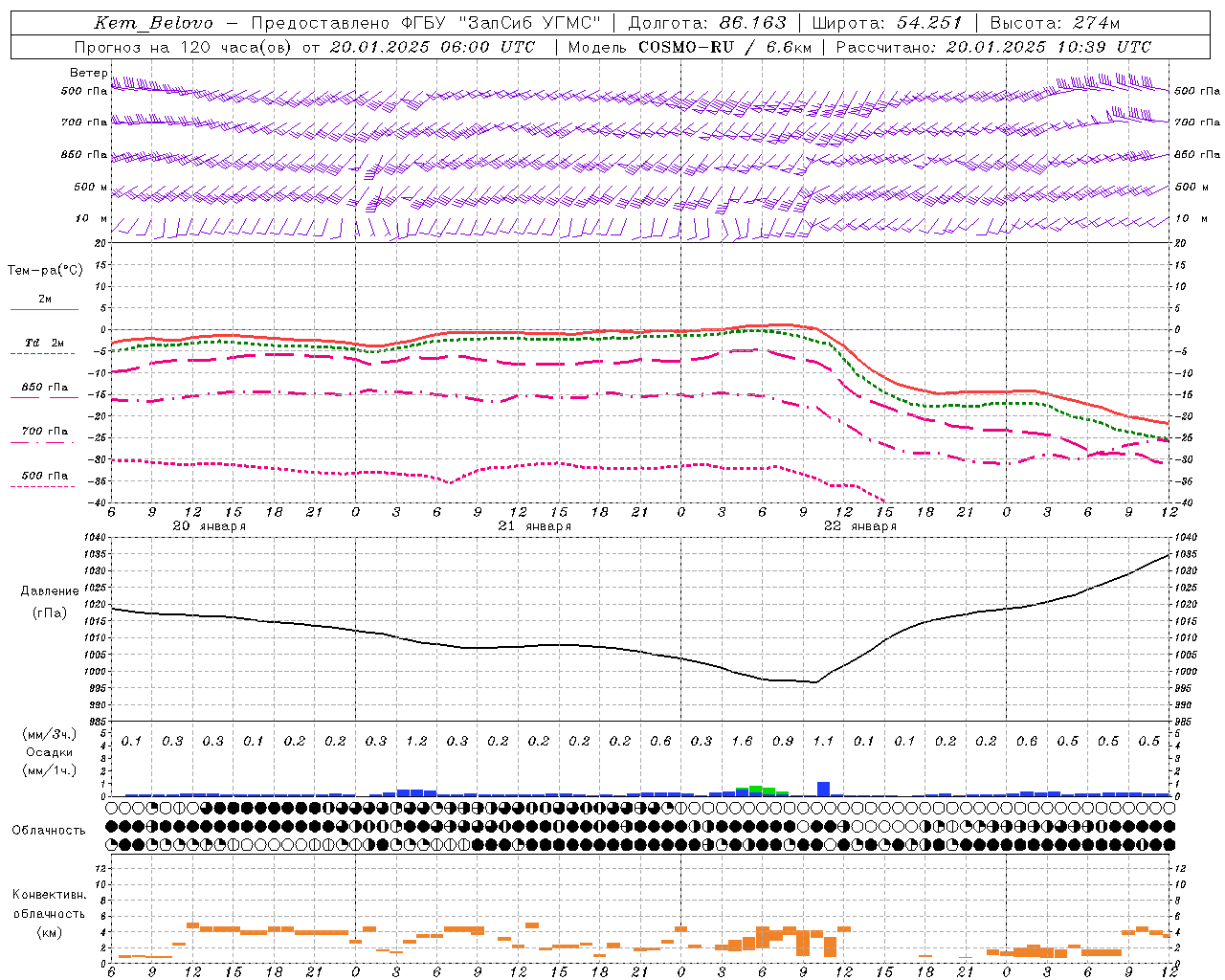This screenshot has height=980, width=1225.
Task: Click the precipitation value '1.1'
Action: click(823, 741)
